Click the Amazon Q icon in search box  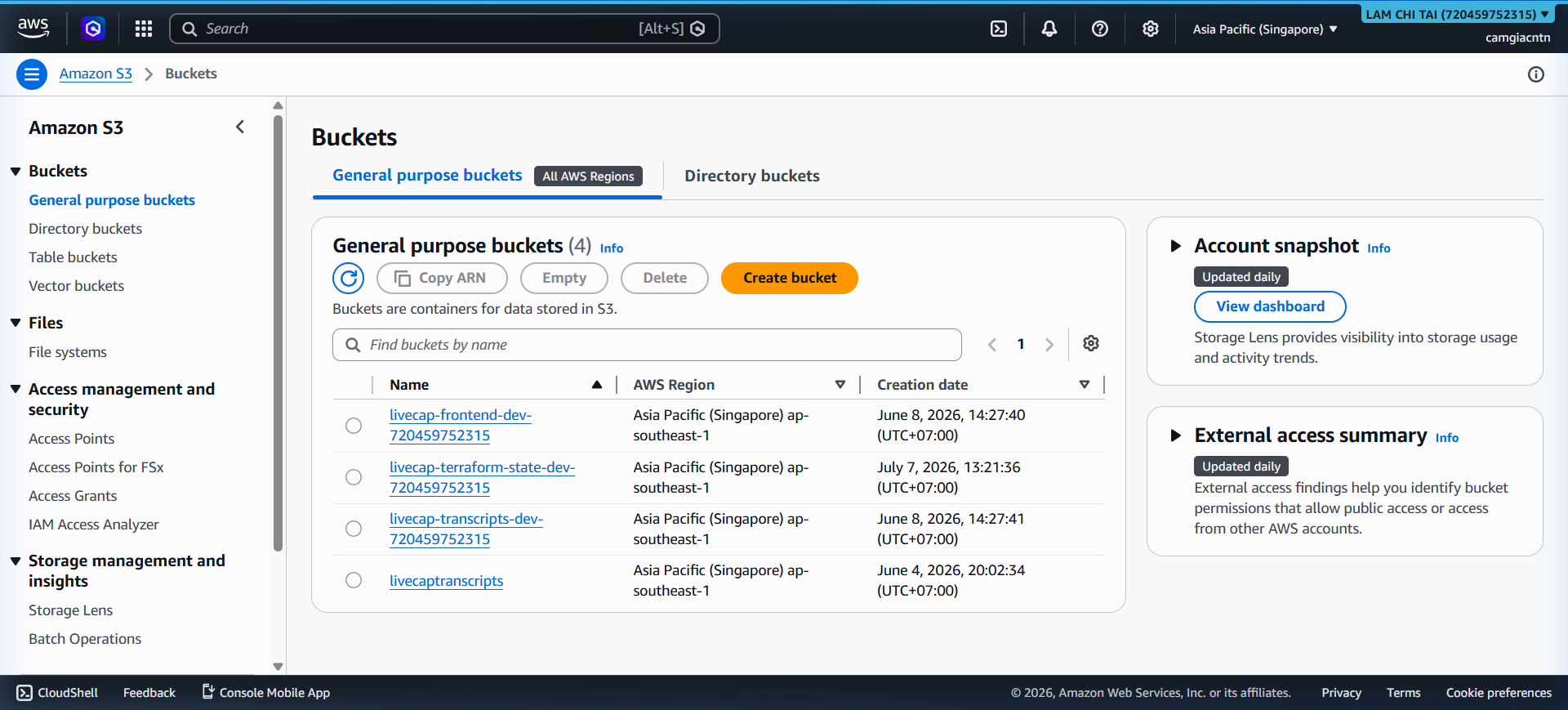click(697, 29)
